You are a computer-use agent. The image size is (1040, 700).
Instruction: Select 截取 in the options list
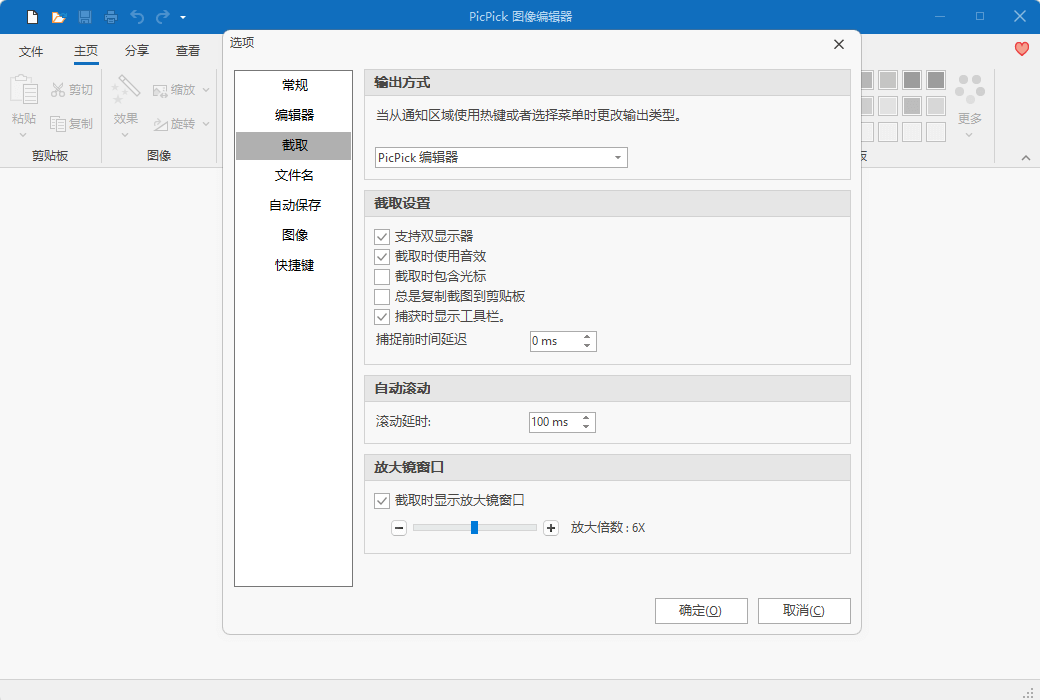click(x=294, y=145)
